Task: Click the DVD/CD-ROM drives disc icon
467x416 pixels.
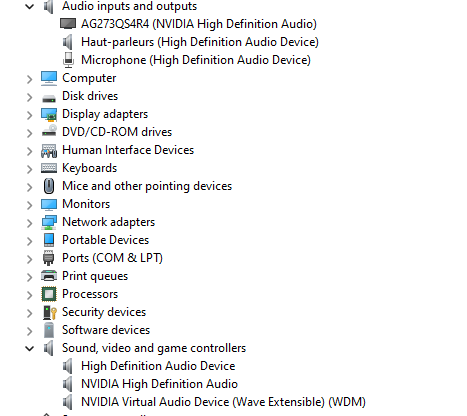Action: coord(49,132)
